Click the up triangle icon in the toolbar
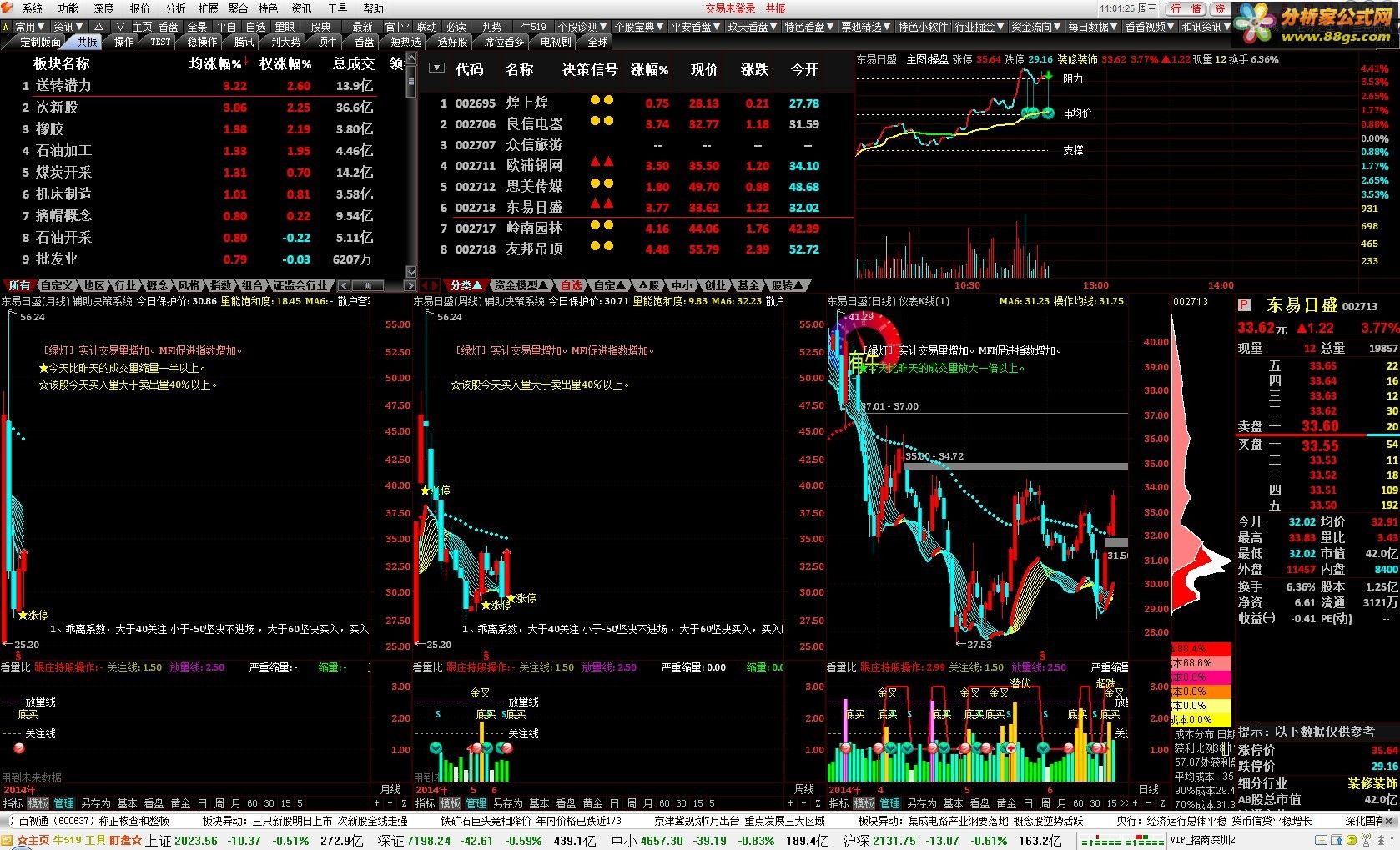The image size is (1400, 850). [98, 27]
